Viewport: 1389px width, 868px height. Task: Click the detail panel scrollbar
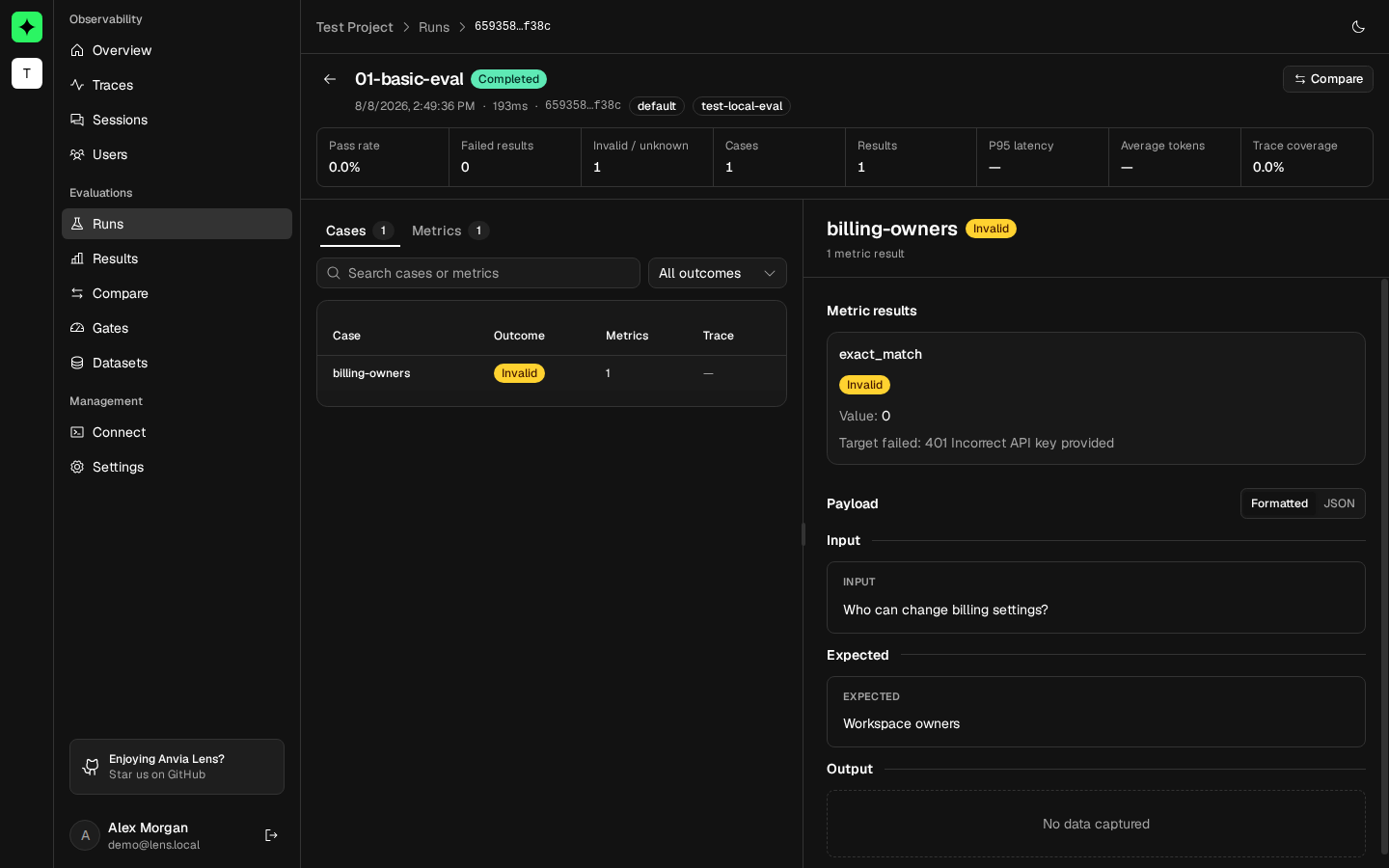coord(1384,567)
